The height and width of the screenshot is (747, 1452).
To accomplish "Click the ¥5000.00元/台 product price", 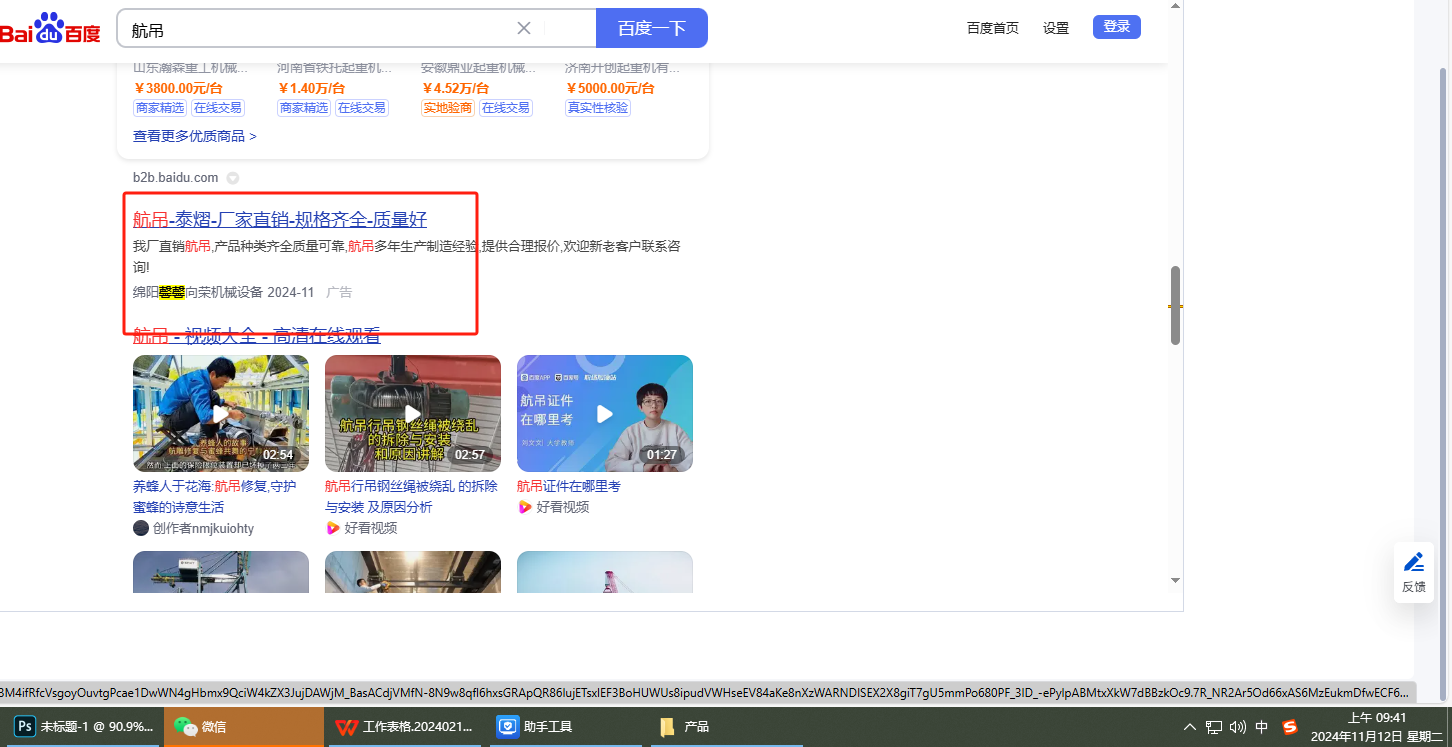I will (x=610, y=88).
